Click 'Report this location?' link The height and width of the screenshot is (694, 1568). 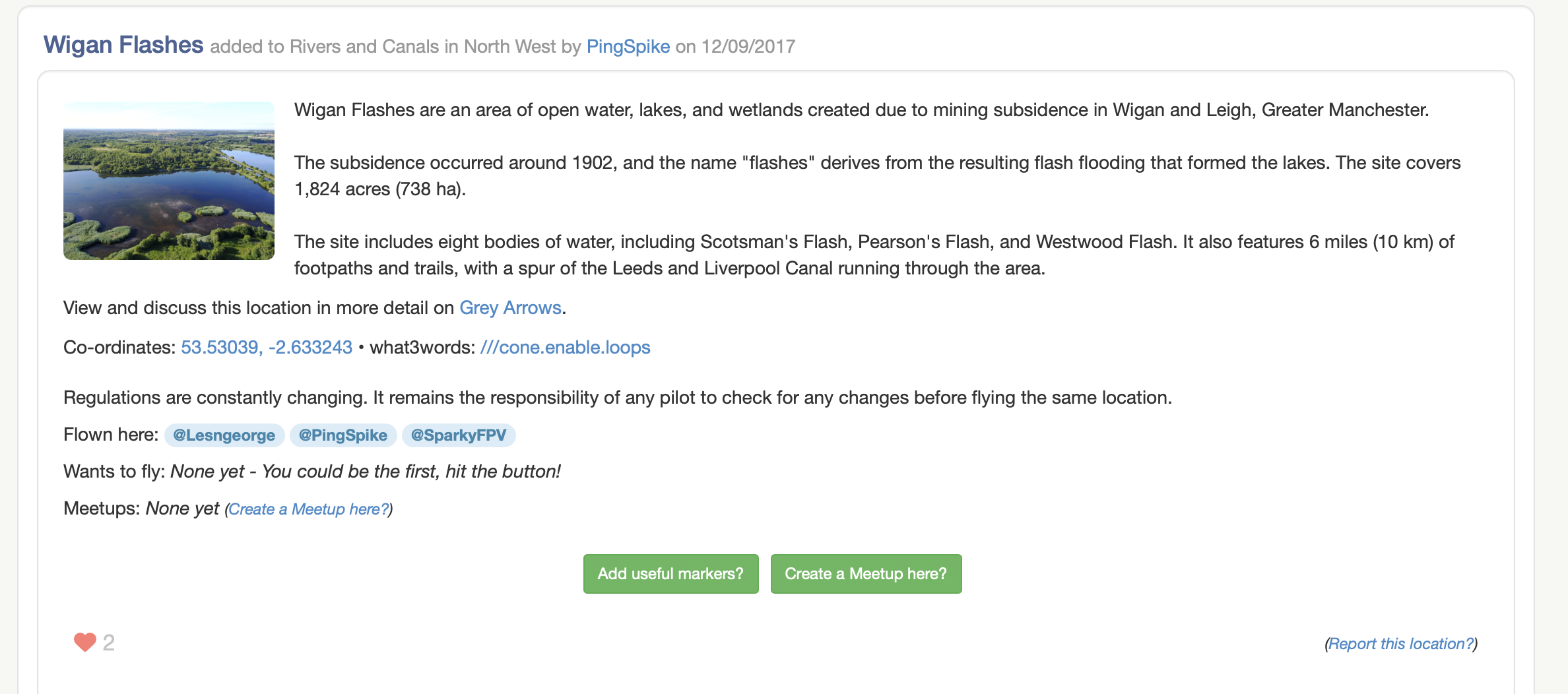pos(1400,644)
